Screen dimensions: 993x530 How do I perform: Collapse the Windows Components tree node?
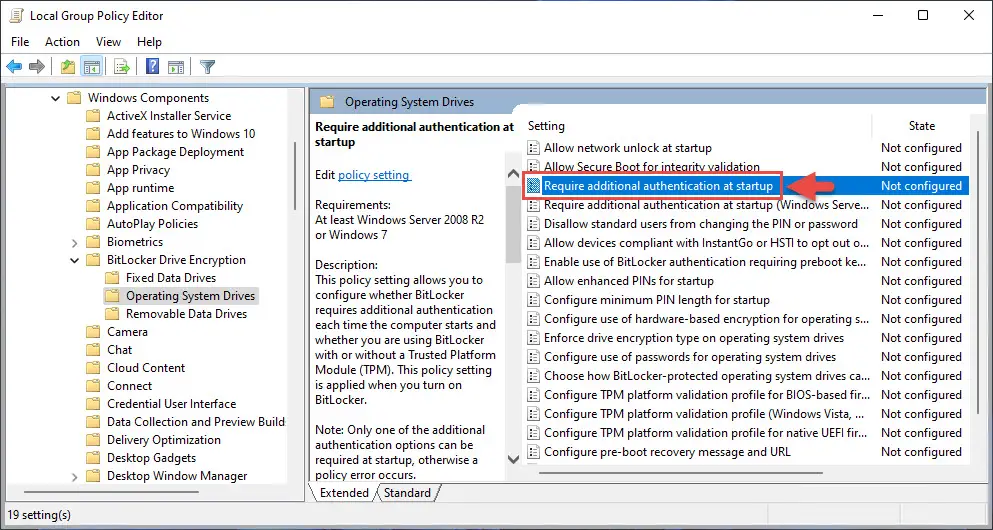coord(56,98)
